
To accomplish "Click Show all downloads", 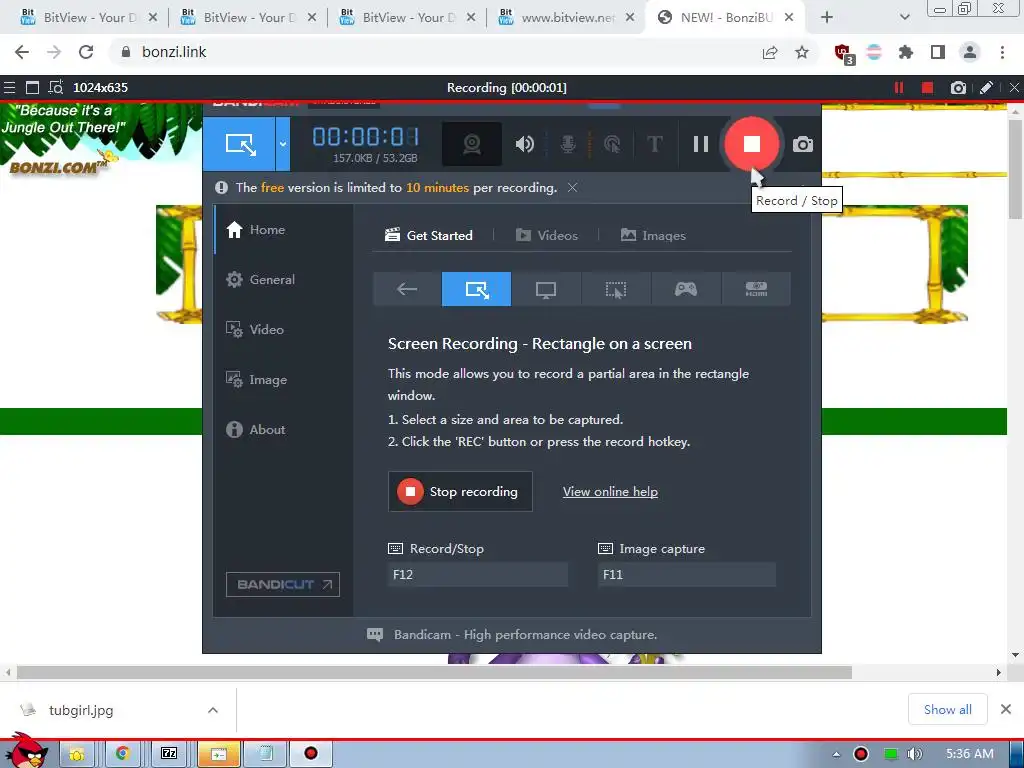I will pyautogui.click(x=948, y=709).
